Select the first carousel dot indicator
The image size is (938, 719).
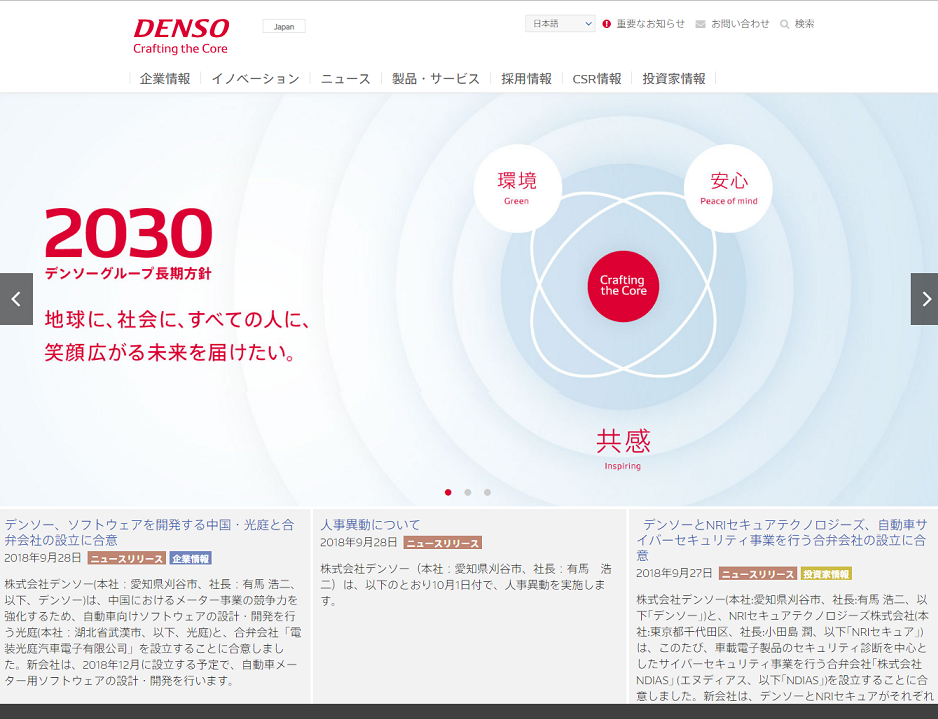coord(448,492)
